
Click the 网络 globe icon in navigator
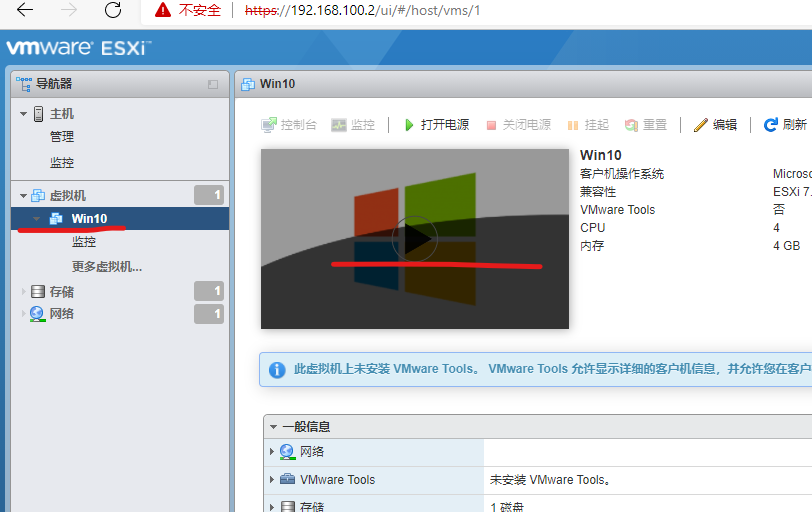click(x=37, y=314)
